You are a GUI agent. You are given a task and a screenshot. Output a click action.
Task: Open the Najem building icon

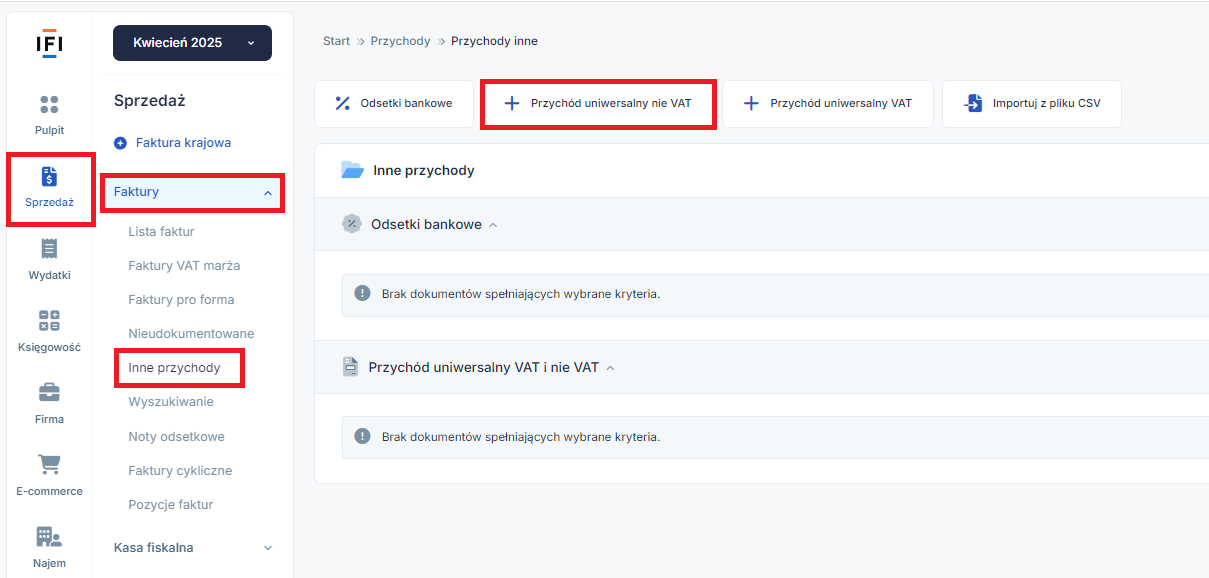[49, 537]
